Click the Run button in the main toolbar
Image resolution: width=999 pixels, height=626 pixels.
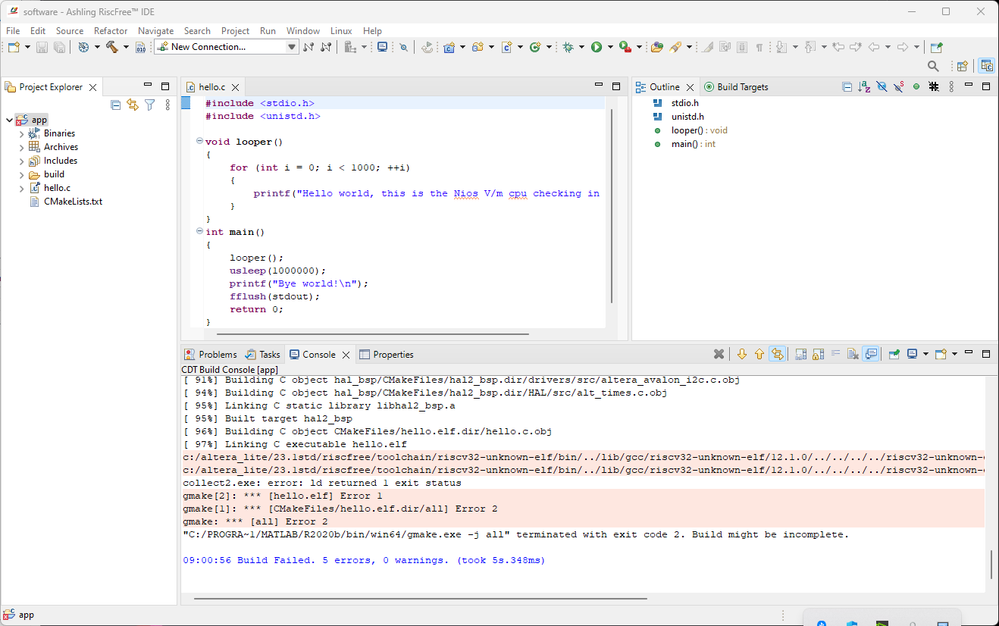pyautogui.click(x=596, y=47)
